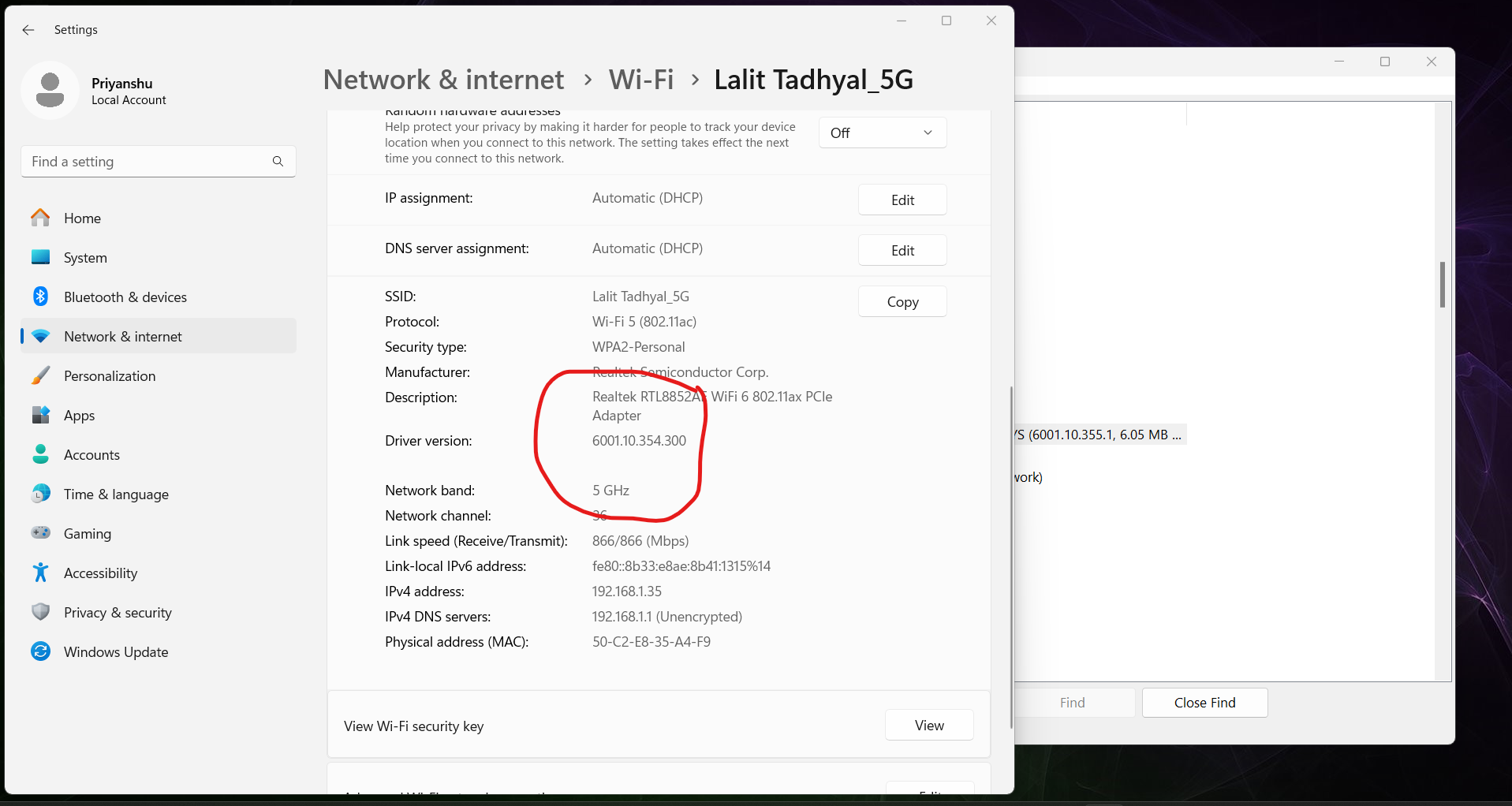The width and height of the screenshot is (1512, 806).
Task: Open Accounts settings
Action: (91, 454)
